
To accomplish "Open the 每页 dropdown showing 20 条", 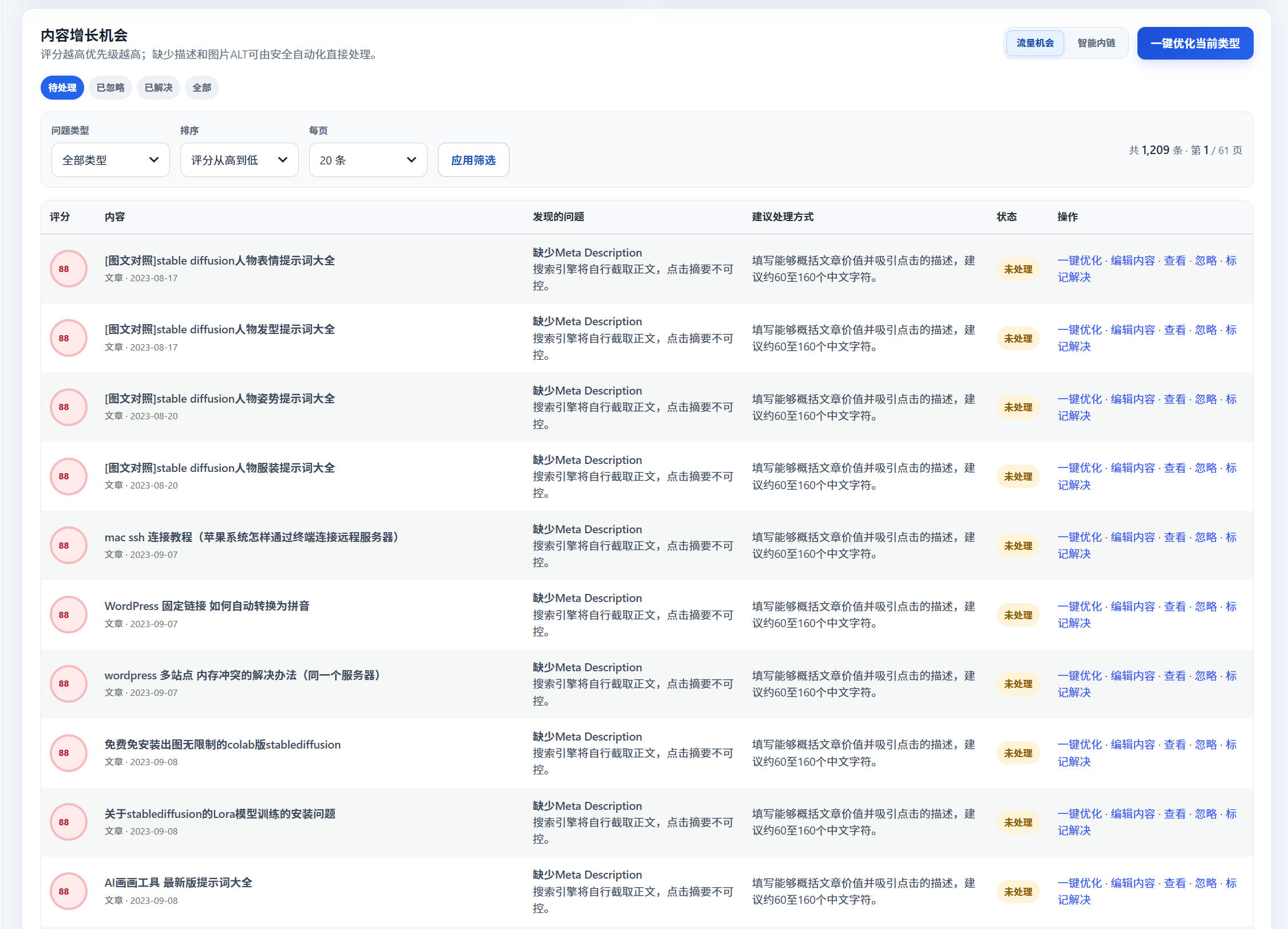I will (x=368, y=160).
